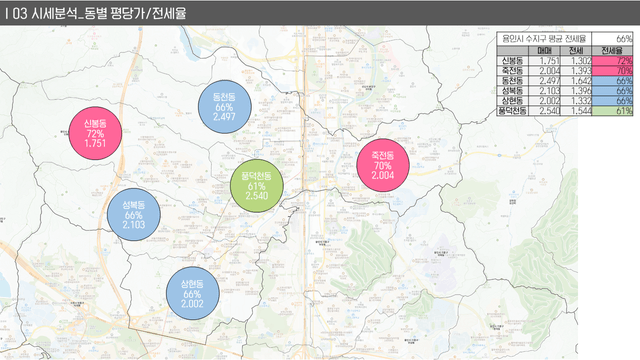Click the blue 66% cell in 상현동 row
Screen dimensions: 640x360
[x=612, y=100]
